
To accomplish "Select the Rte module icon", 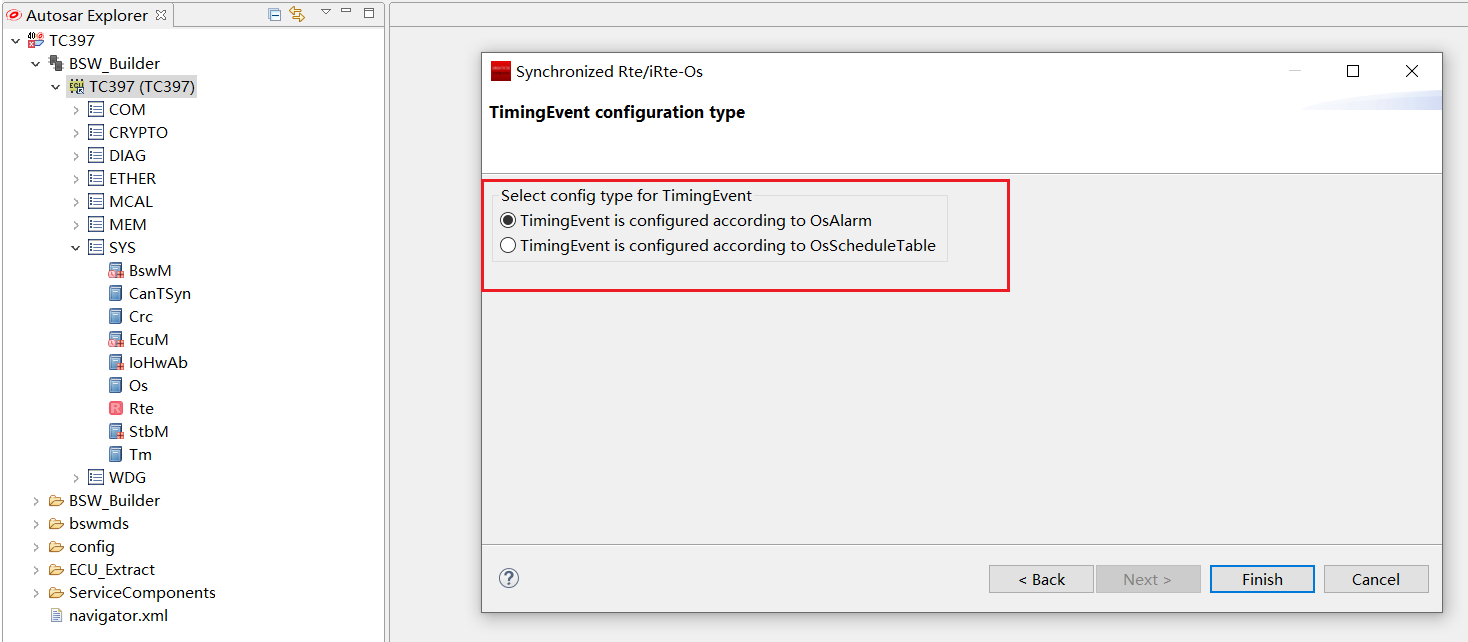I will (x=116, y=408).
